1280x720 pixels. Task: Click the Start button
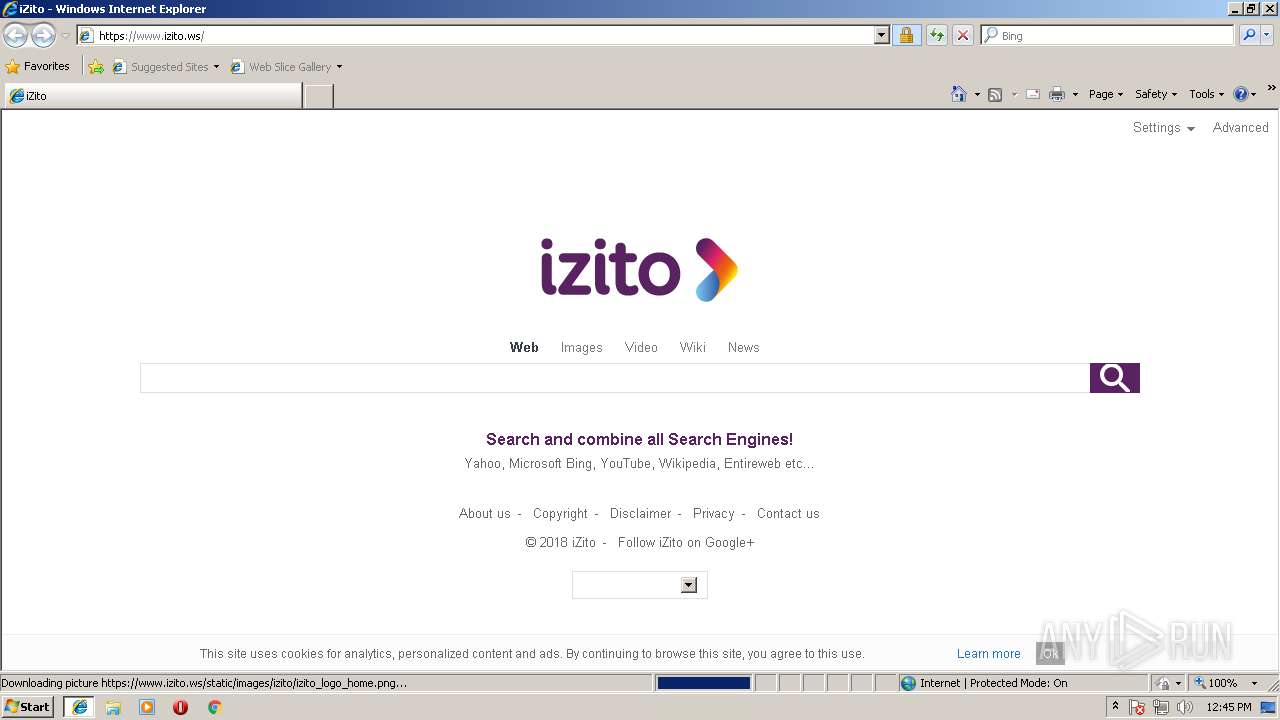[x=28, y=707]
